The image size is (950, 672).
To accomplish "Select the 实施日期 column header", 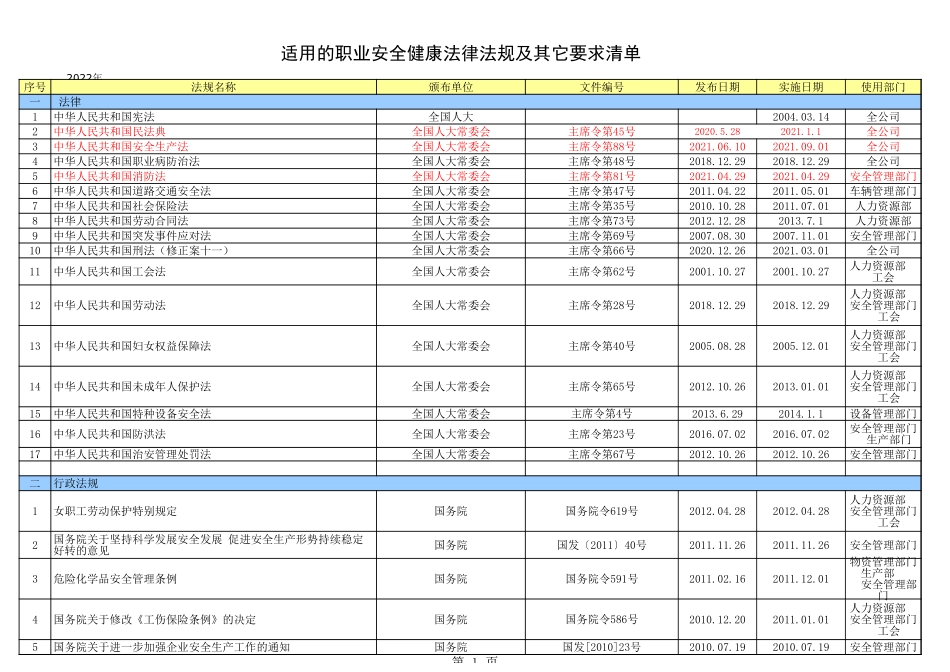I will click(800, 87).
